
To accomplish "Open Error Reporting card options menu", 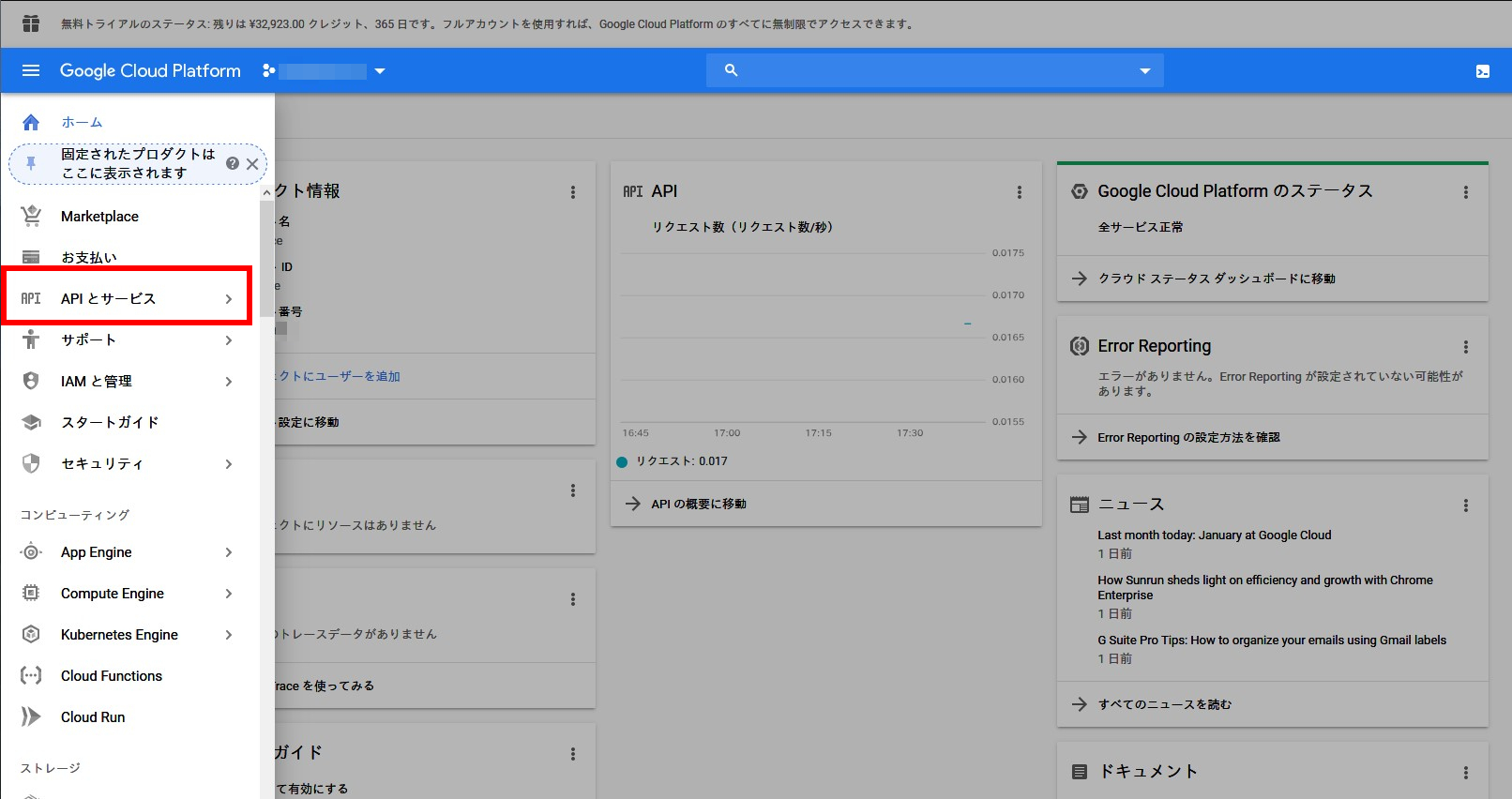I will point(1465,347).
